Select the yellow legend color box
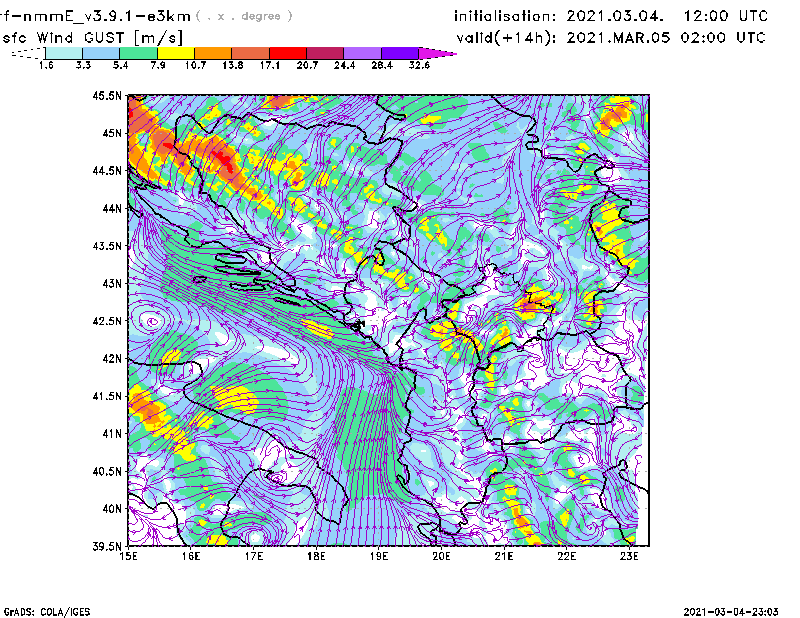The height and width of the screenshot is (618, 800). [176, 53]
